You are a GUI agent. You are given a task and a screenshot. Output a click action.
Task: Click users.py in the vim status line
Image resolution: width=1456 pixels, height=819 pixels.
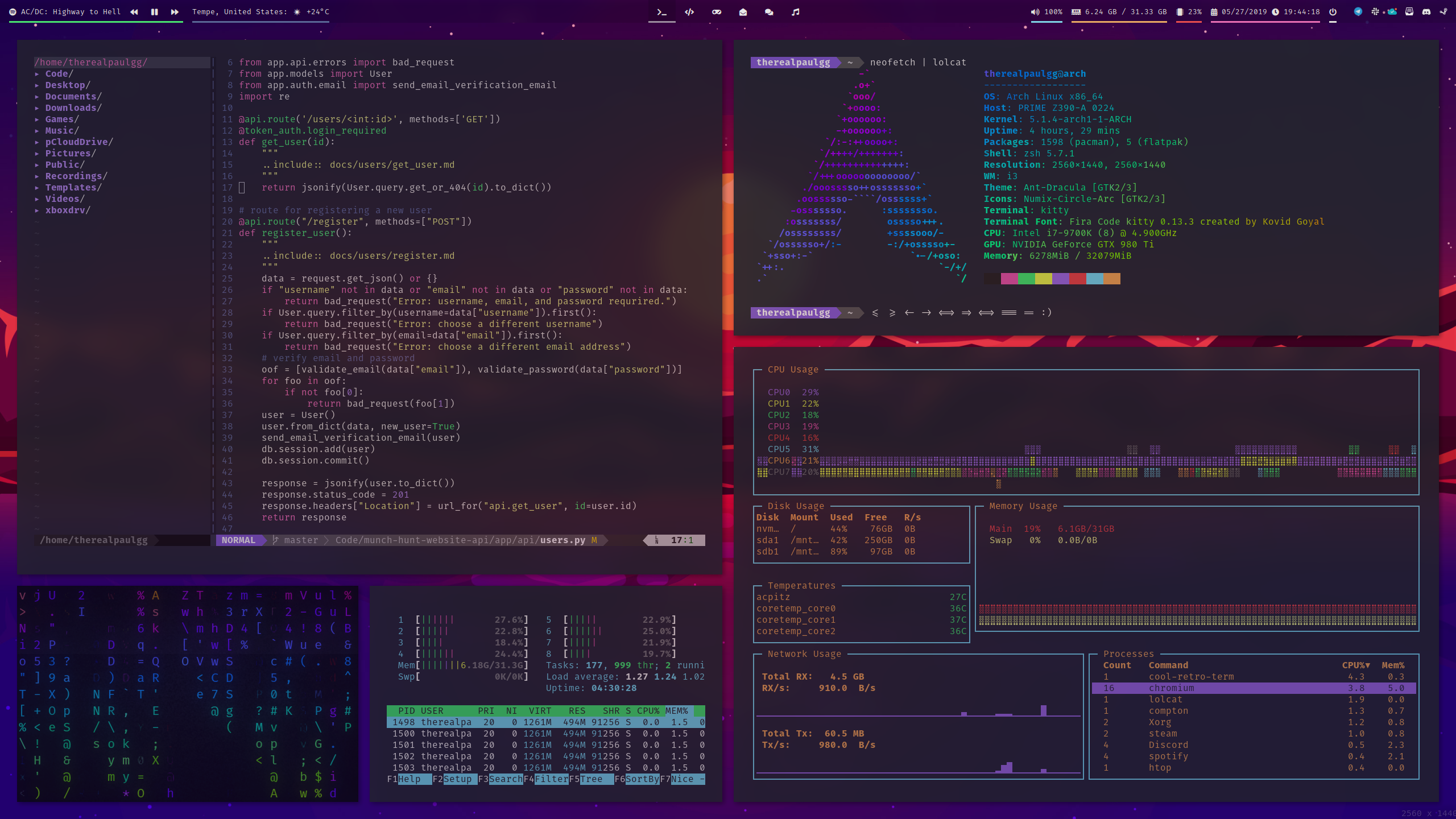[562, 540]
